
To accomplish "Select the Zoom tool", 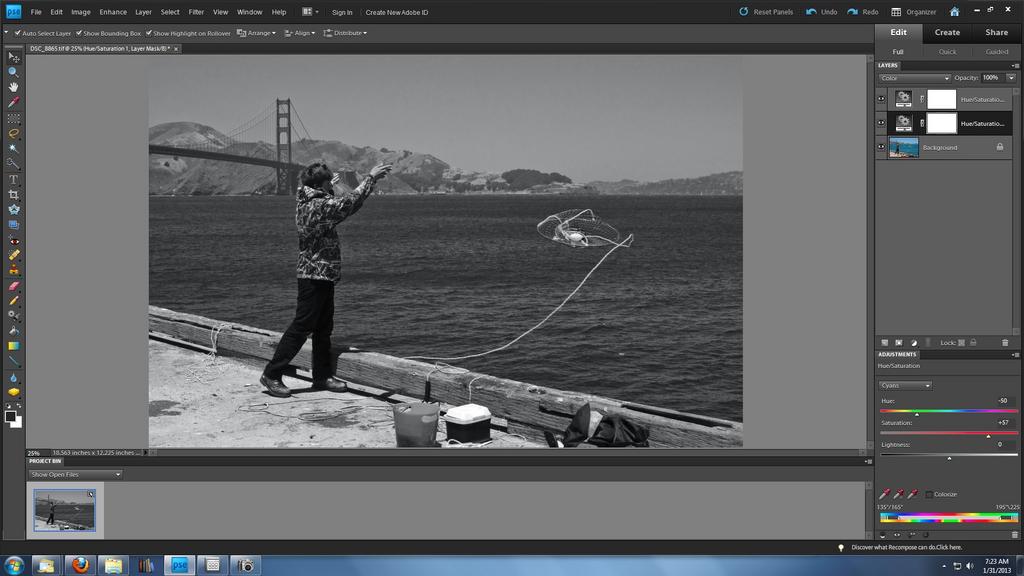I will tap(13, 72).
